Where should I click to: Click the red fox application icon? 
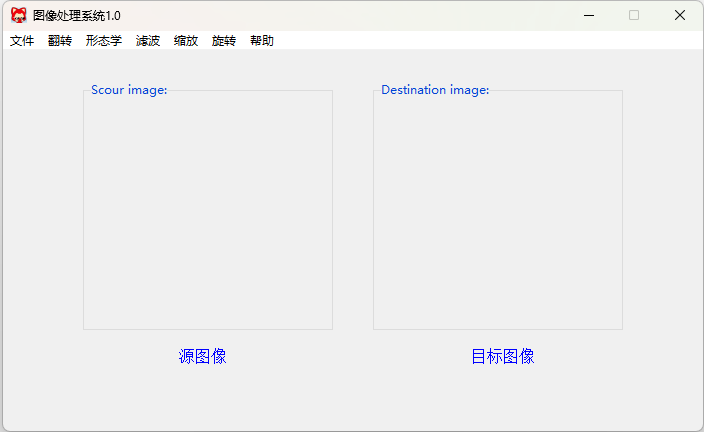point(18,15)
